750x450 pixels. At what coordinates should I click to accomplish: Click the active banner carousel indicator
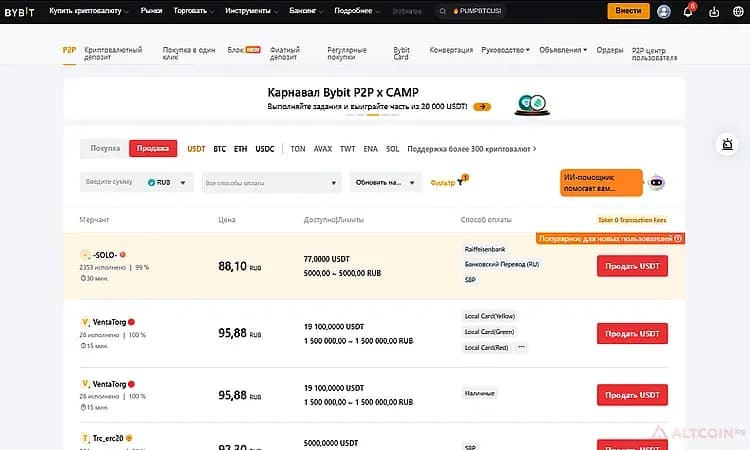373,115
